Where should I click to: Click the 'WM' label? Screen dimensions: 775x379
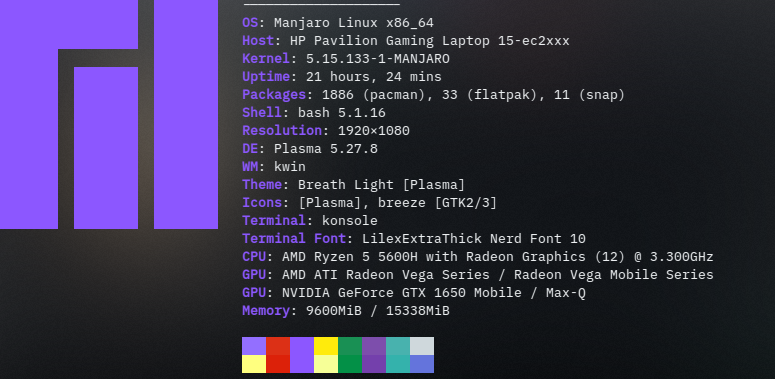click(x=250, y=167)
